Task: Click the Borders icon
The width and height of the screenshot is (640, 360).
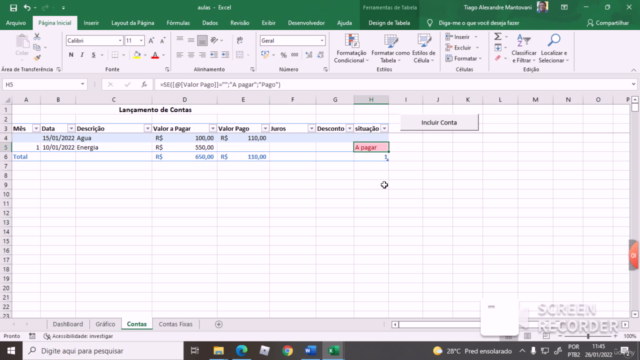Action: [115, 55]
